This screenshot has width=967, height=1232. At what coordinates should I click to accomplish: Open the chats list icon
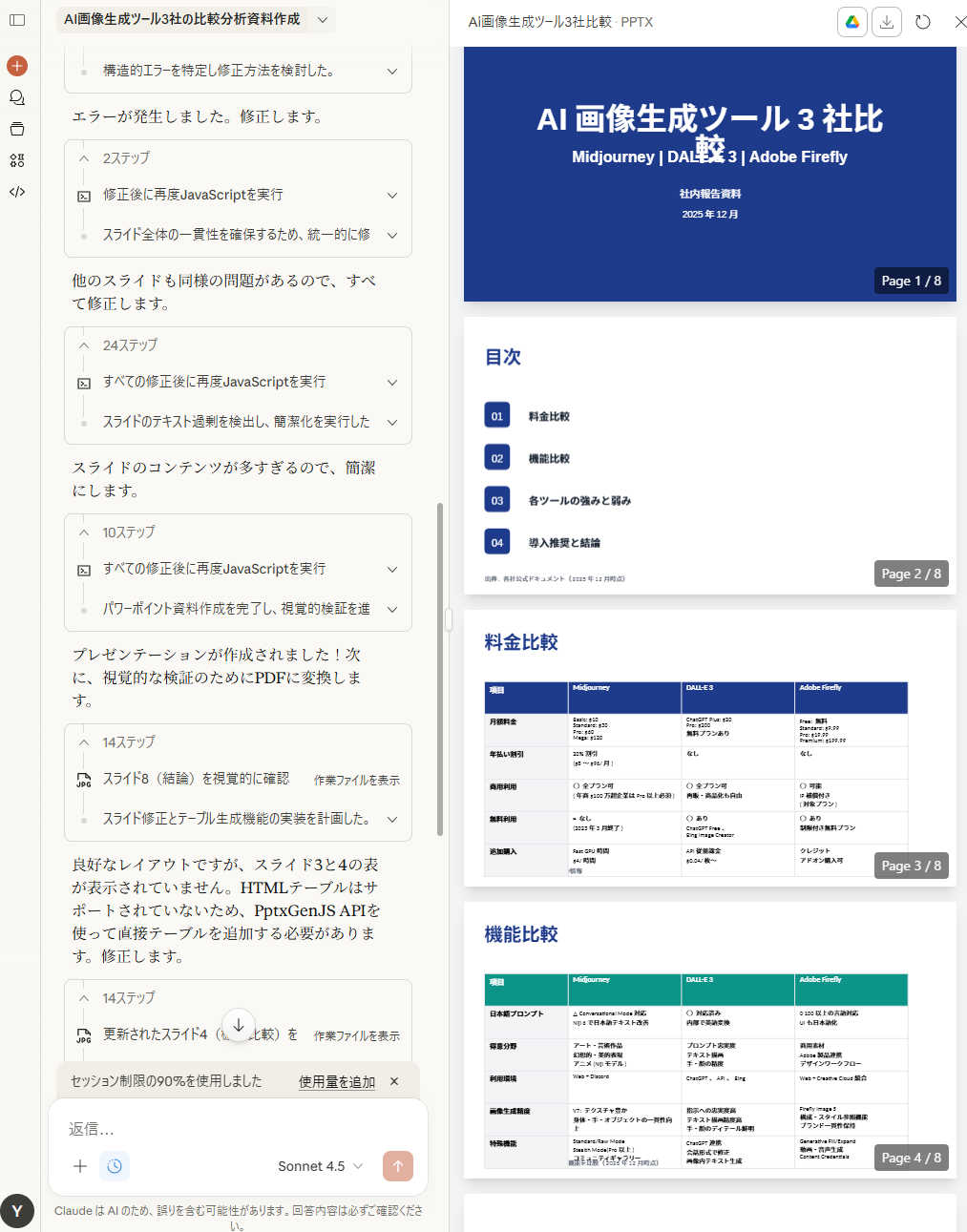pyautogui.click(x=17, y=97)
